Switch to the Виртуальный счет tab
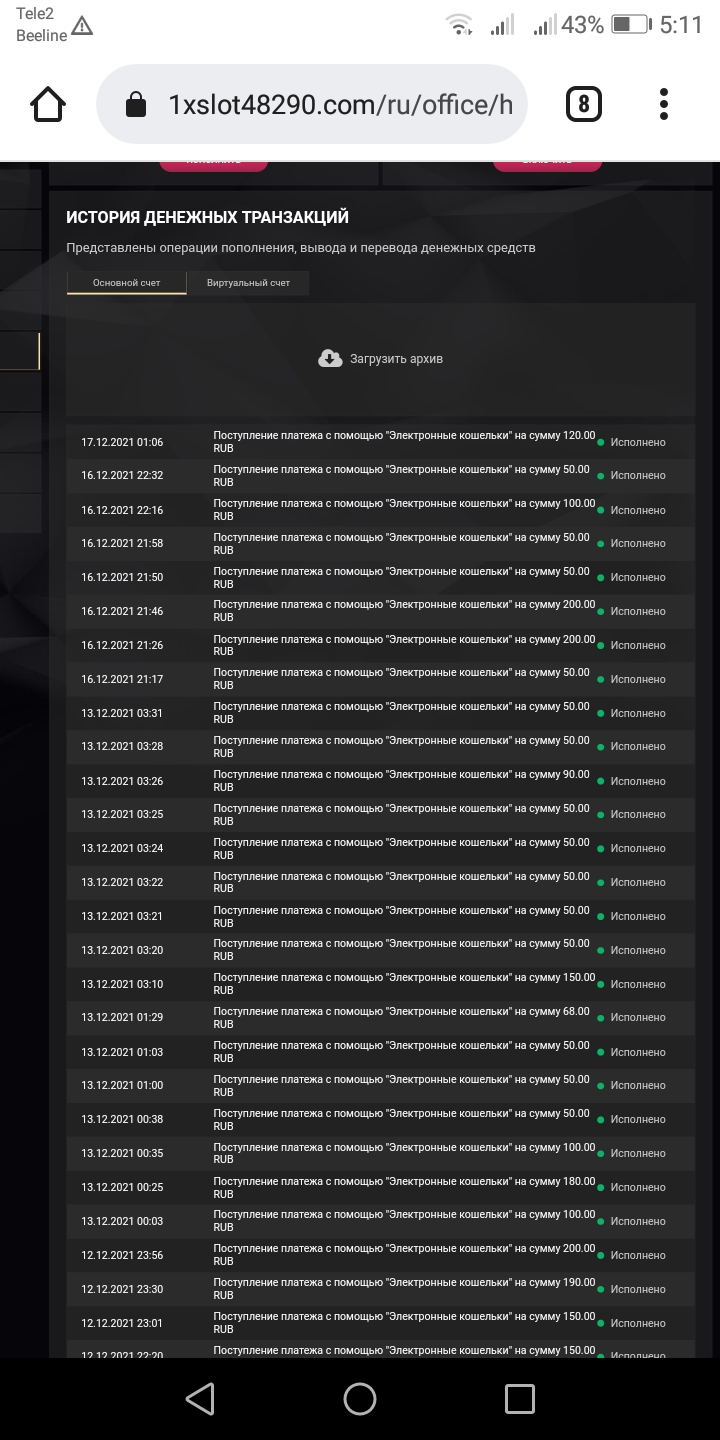This screenshot has height=1440, width=720. pyautogui.click(x=248, y=283)
